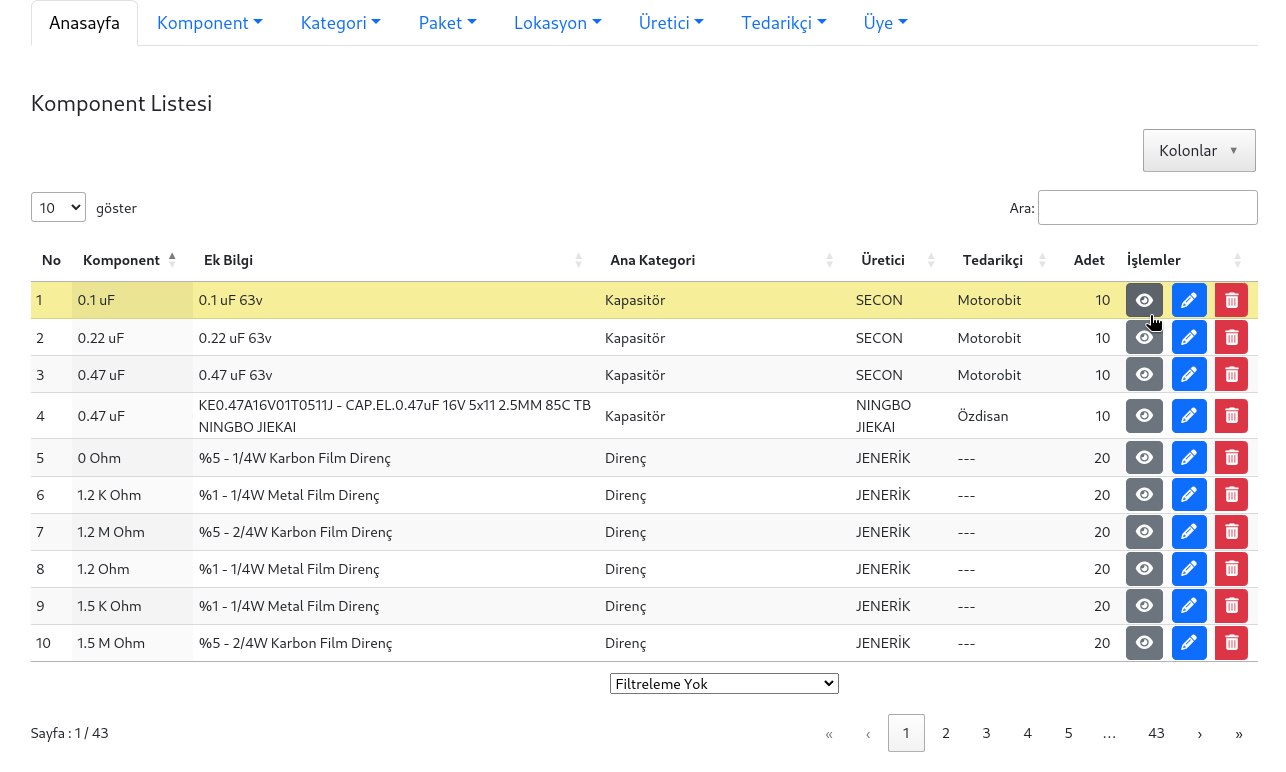Delete row 8, 1.2 Ohm resistor
The height and width of the screenshot is (772, 1286).
(1231, 569)
